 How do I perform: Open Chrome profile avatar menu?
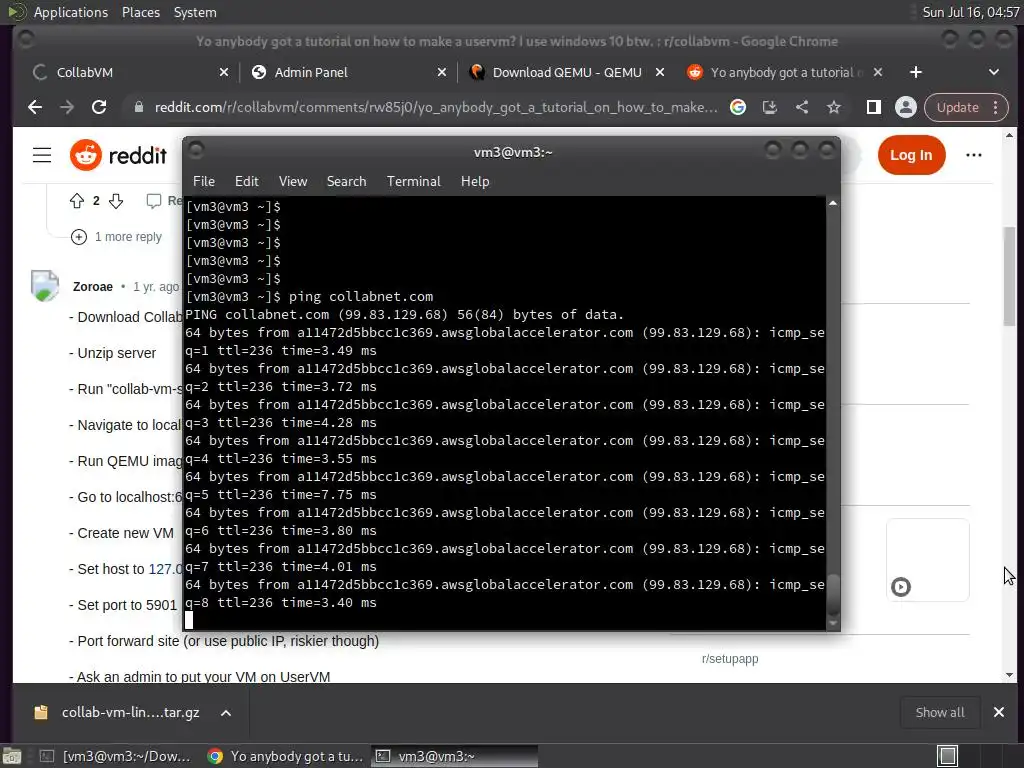pyautogui.click(x=906, y=107)
